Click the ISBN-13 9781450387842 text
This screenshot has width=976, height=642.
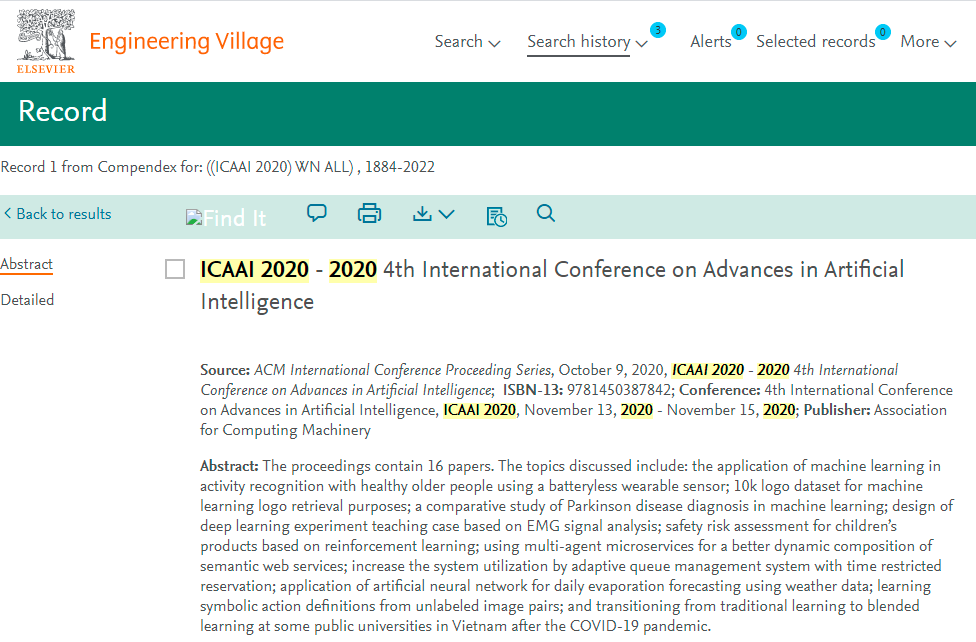pos(588,390)
